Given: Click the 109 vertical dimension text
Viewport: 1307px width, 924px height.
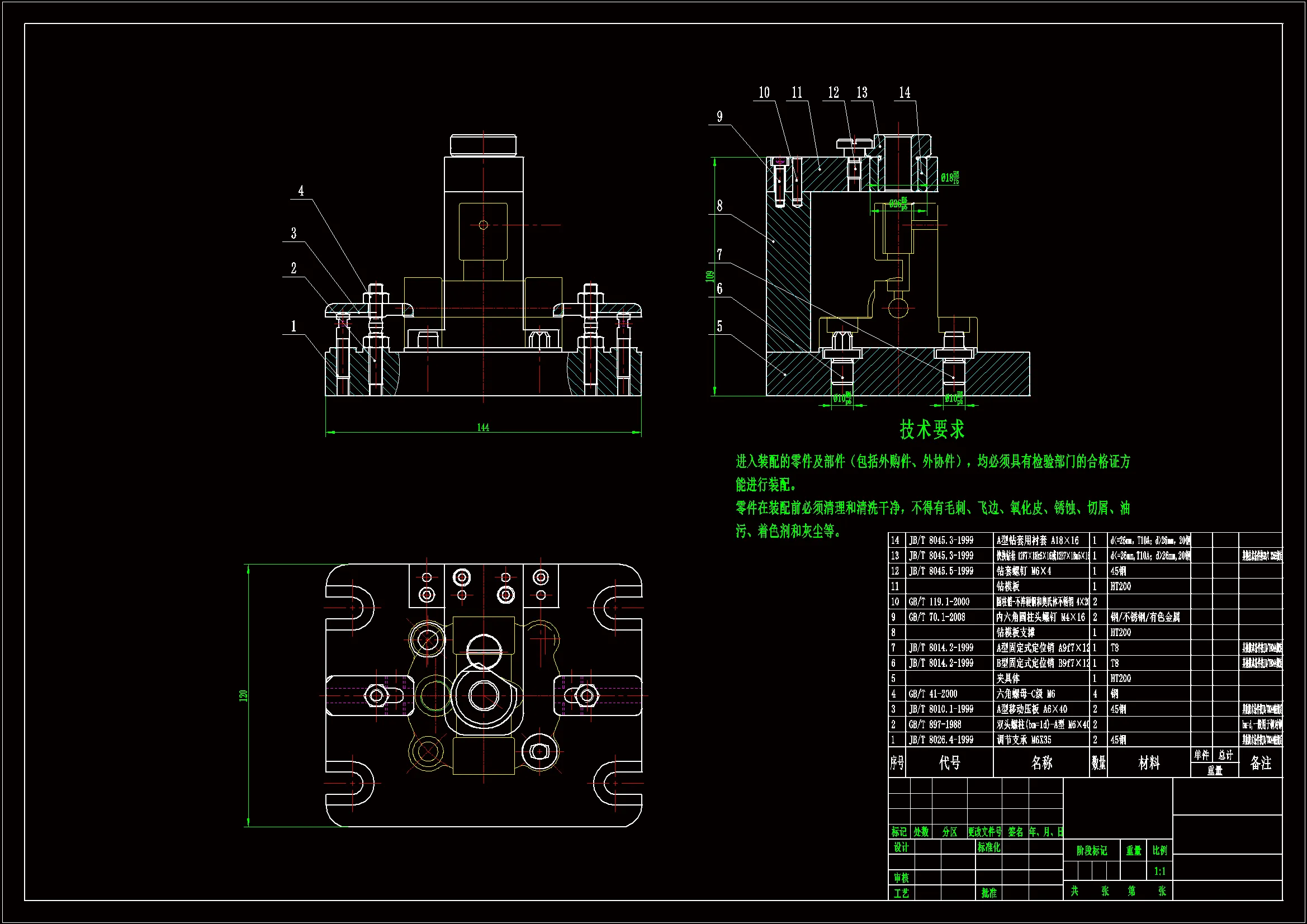Looking at the screenshot, I should pos(709,276).
